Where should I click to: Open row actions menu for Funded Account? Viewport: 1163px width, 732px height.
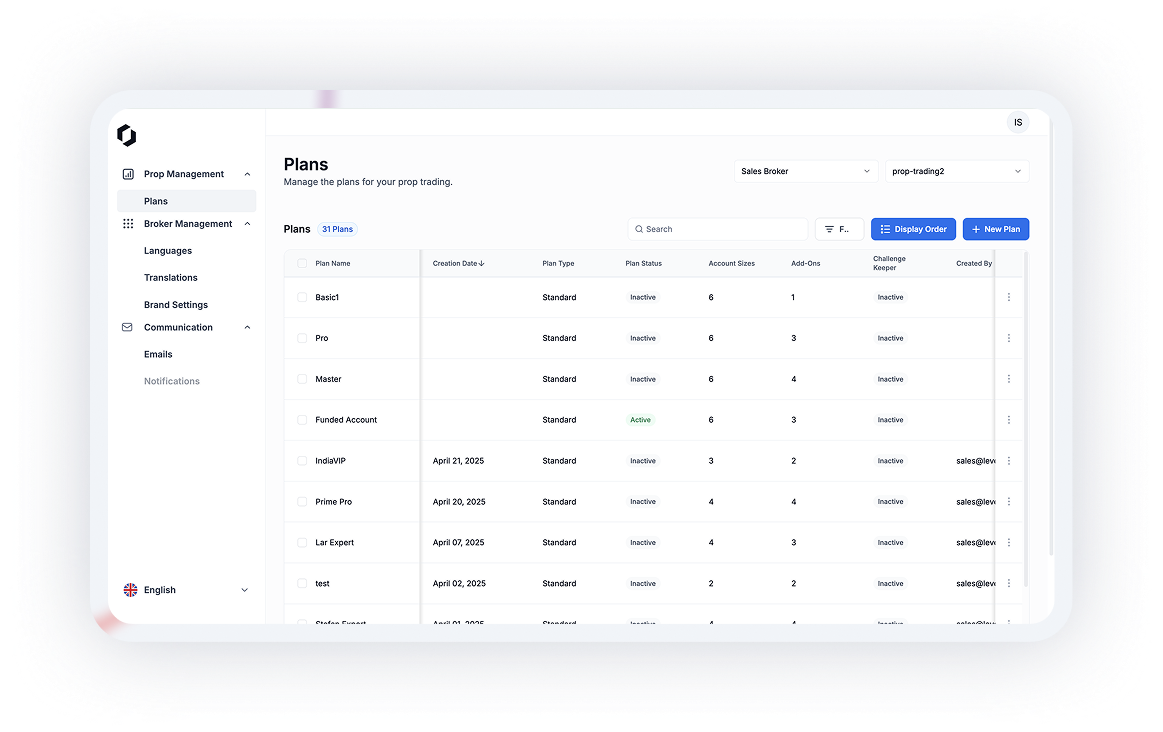[1009, 420]
